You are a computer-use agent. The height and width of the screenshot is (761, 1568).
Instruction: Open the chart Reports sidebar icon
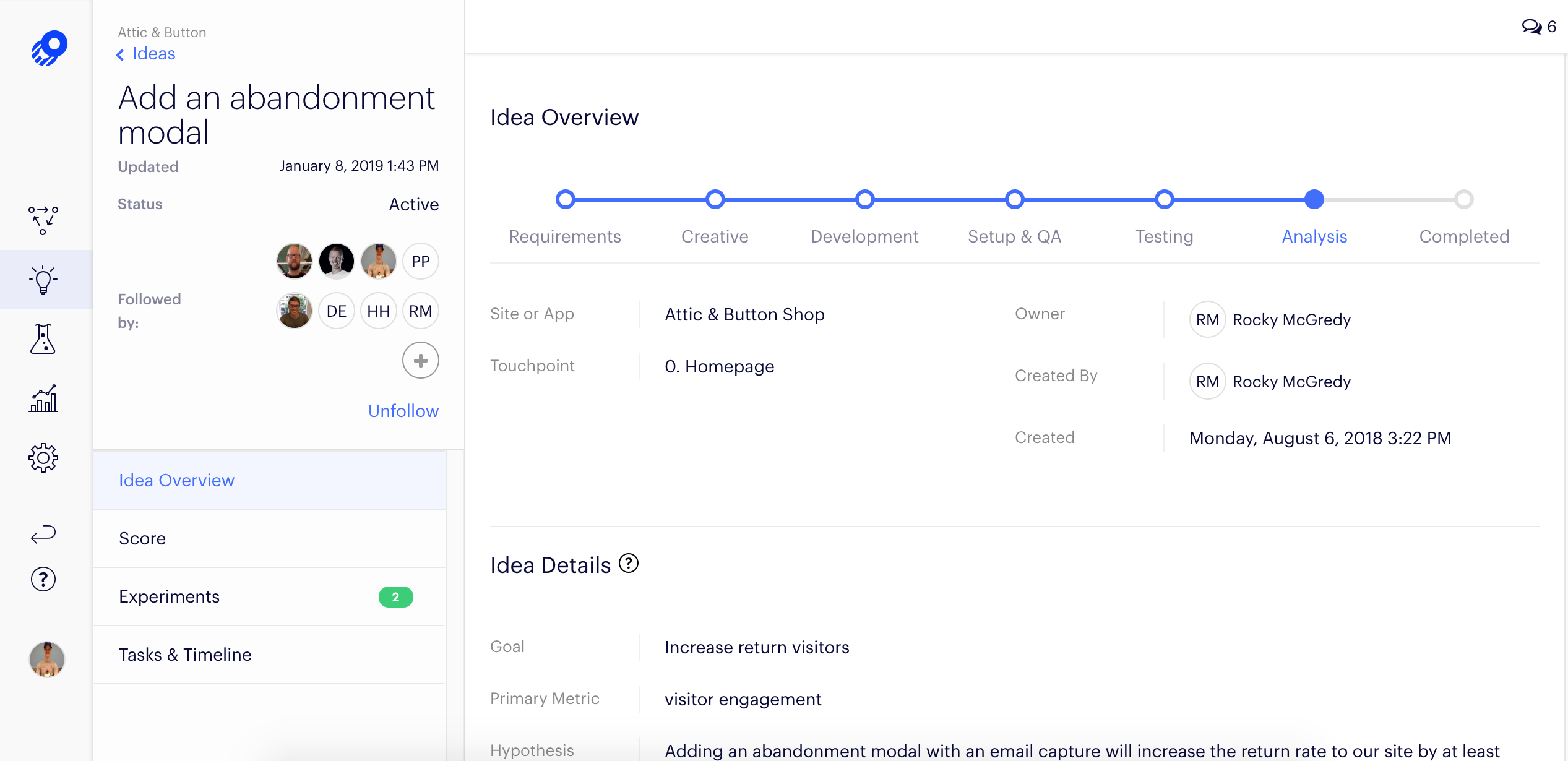point(43,398)
